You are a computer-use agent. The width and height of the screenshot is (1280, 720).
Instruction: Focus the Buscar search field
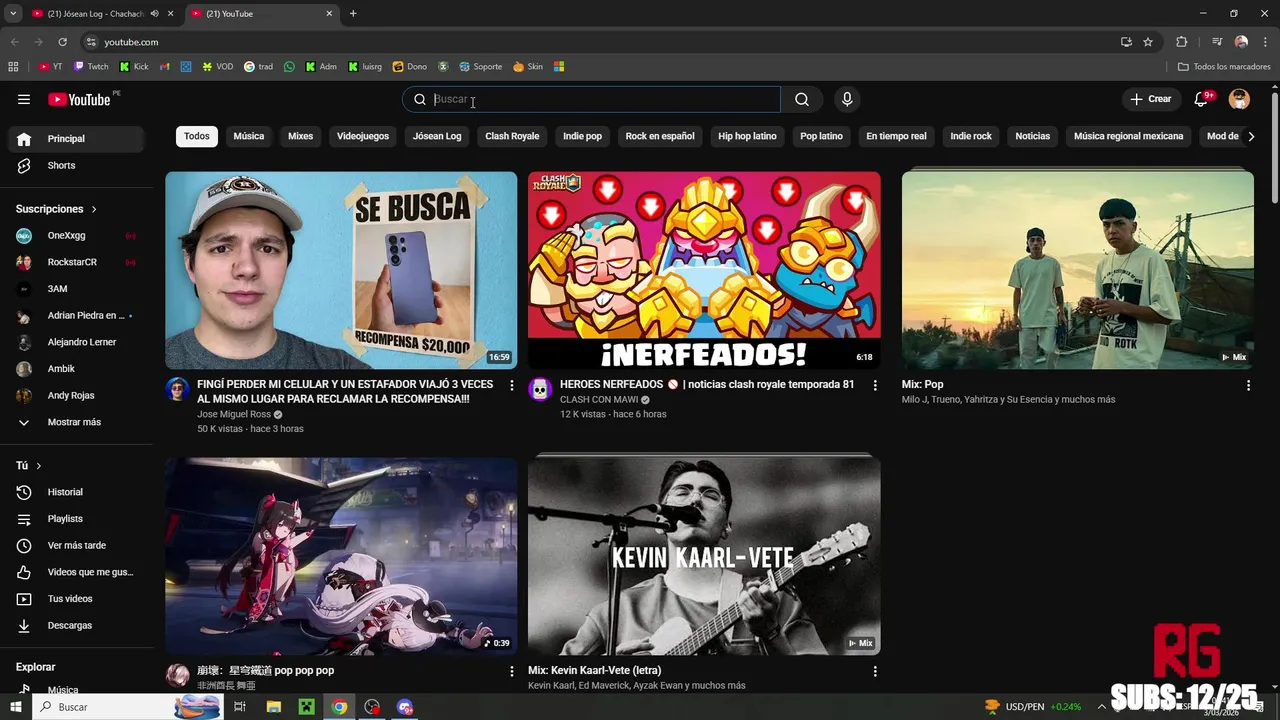pyautogui.click(x=591, y=99)
